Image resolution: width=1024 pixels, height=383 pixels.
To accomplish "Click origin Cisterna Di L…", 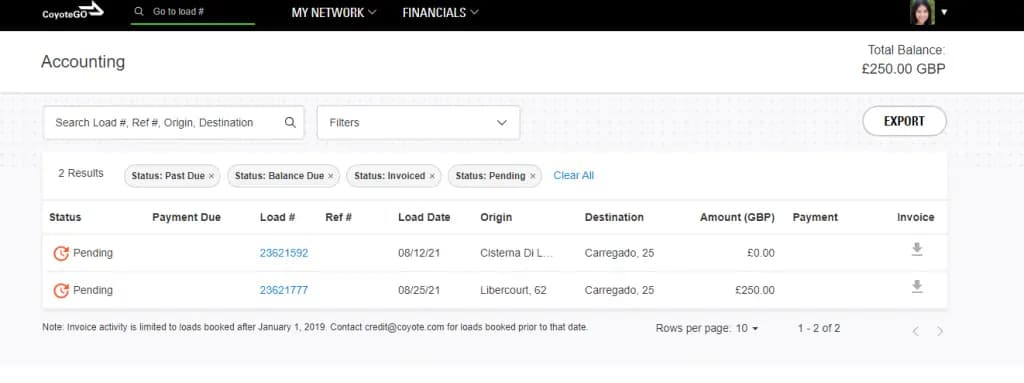I will (x=517, y=253).
